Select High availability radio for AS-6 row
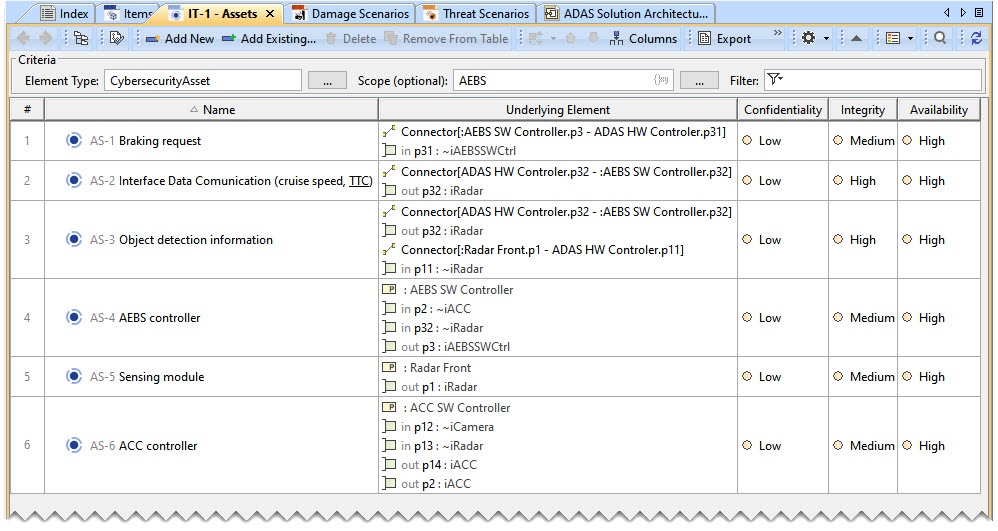This screenshot has width=998, height=531. 907,446
